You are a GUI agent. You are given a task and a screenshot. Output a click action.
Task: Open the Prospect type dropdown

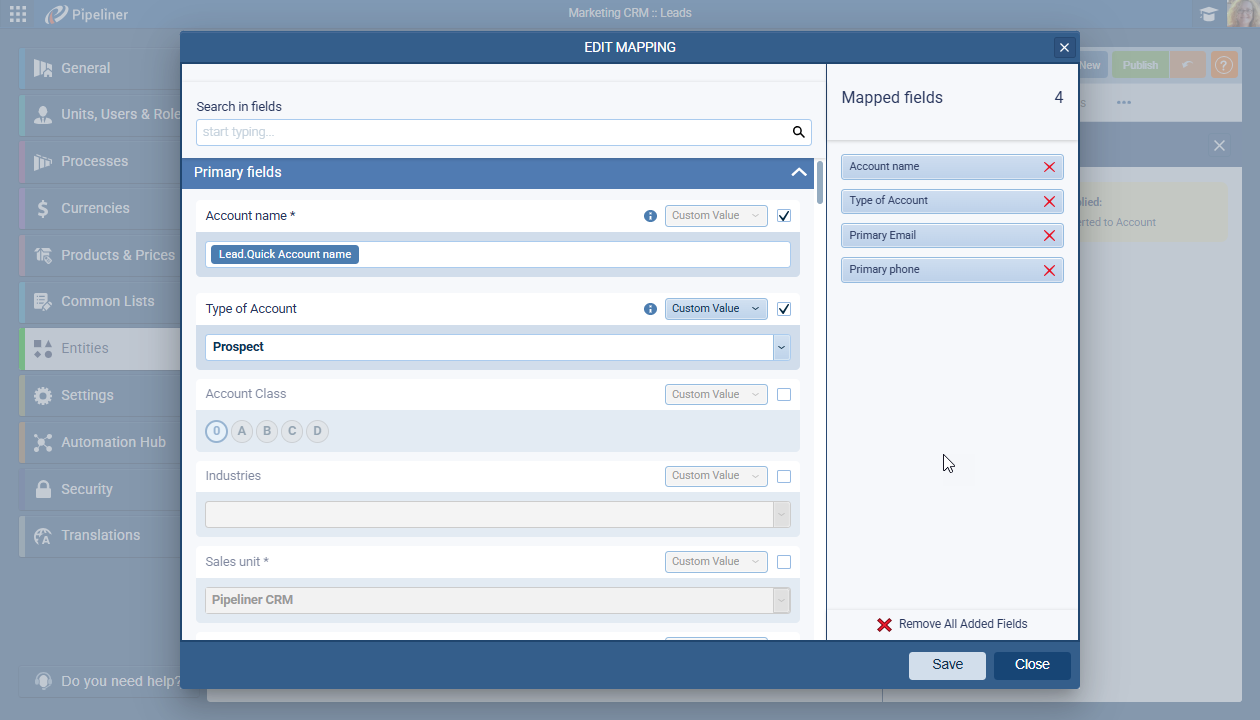pos(781,348)
